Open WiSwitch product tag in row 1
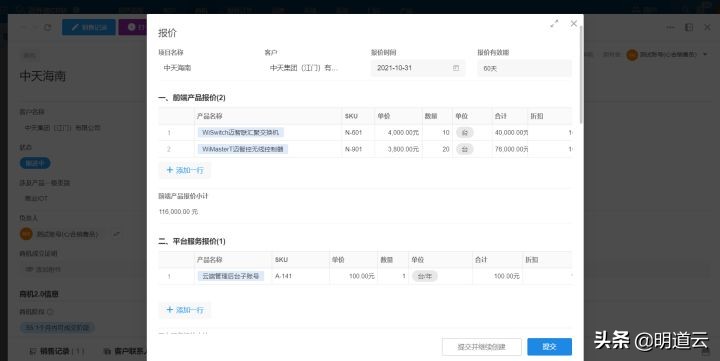 coord(241,132)
